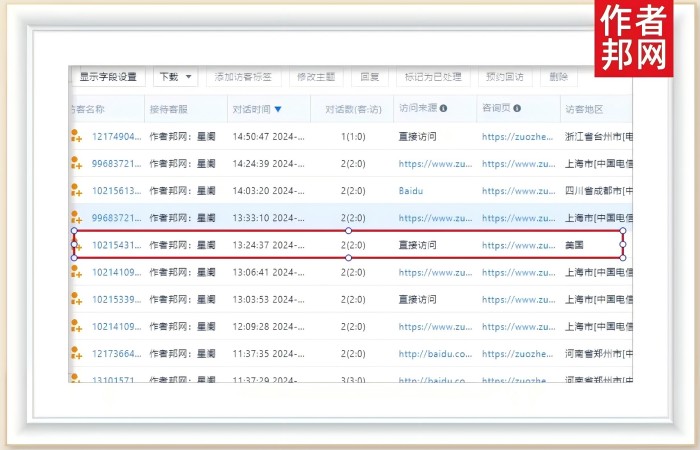Click the 标记为已处理 toolbar button
700x450 pixels.
click(x=432, y=77)
